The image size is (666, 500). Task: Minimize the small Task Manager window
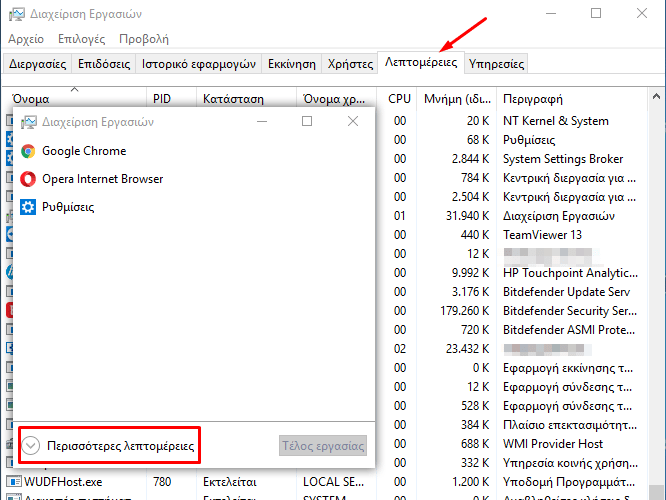point(262,121)
